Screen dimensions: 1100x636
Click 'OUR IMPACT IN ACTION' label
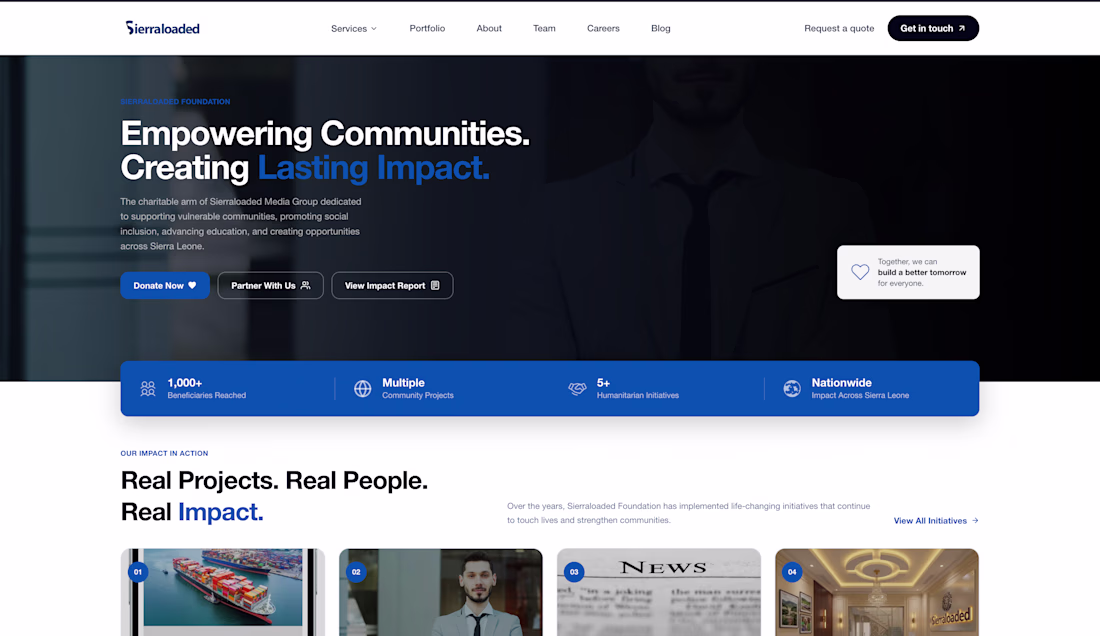tap(164, 454)
